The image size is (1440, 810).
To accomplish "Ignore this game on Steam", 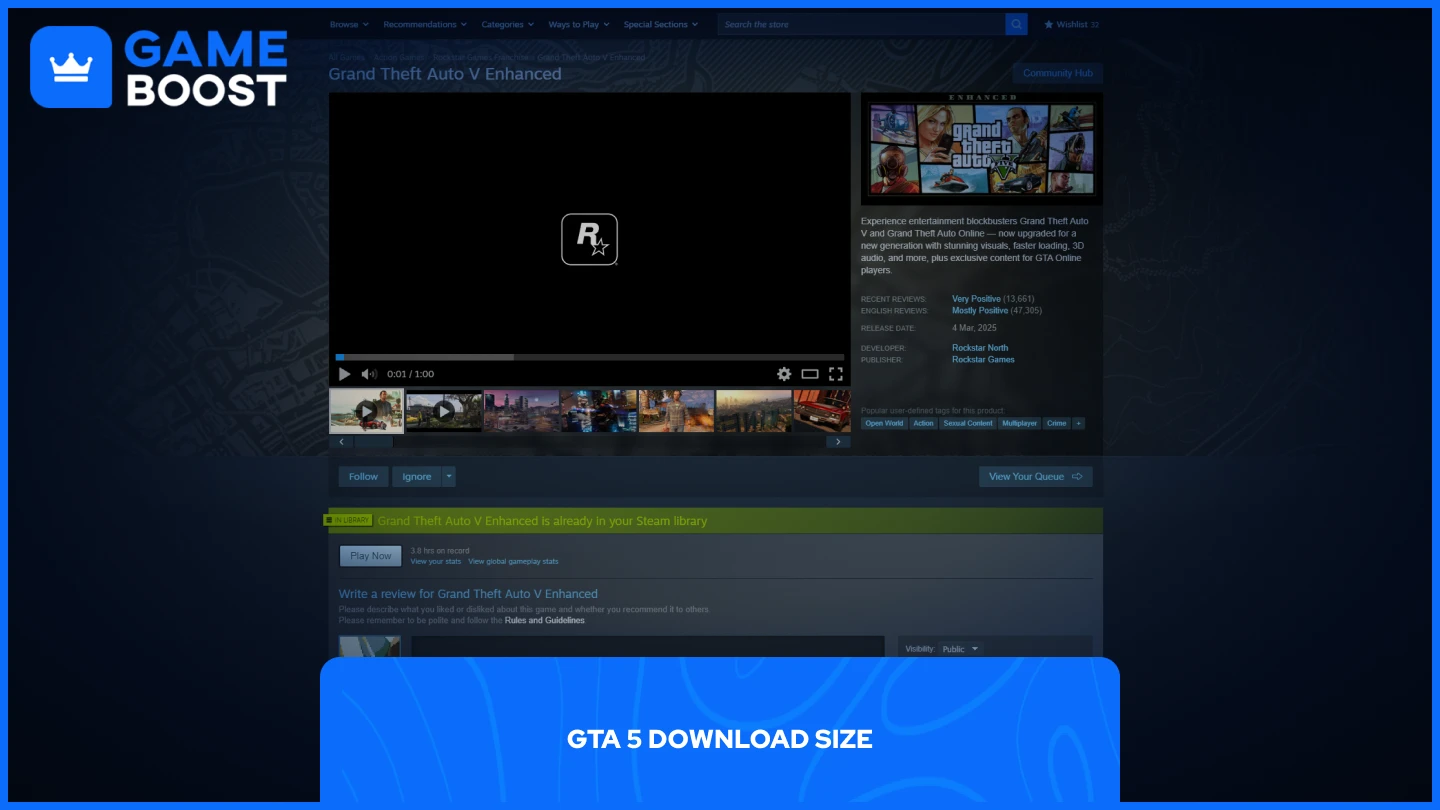I will coord(417,476).
